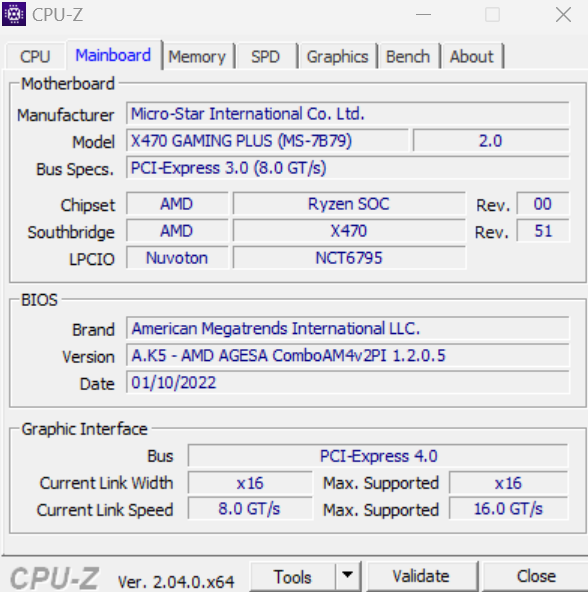Viewport: 588px width, 592px height.
Task: Open the Memory tab
Action: click(197, 57)
